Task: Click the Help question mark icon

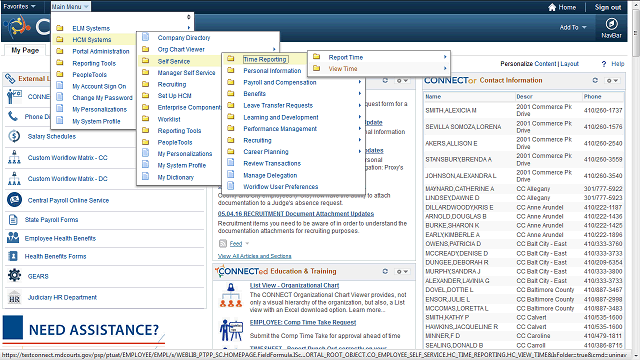Action: pos(604,64)
